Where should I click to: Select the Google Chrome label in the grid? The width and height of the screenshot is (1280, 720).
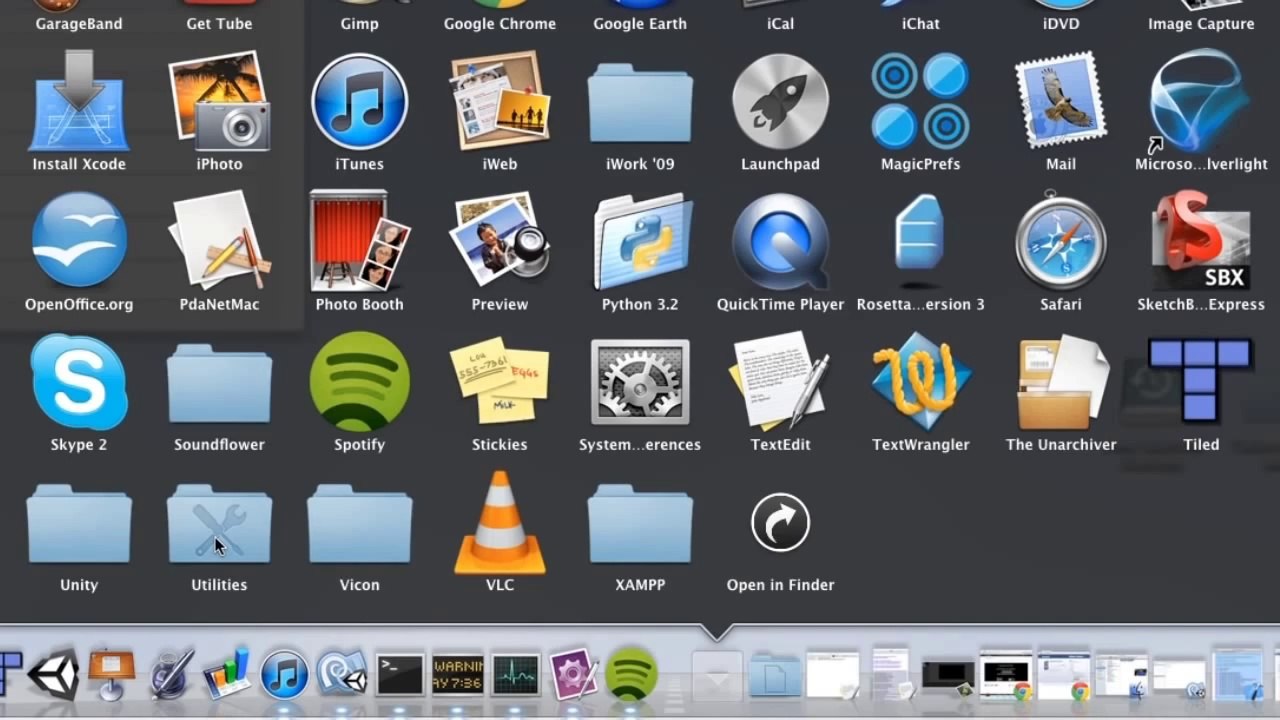click(x=499, y=24)
